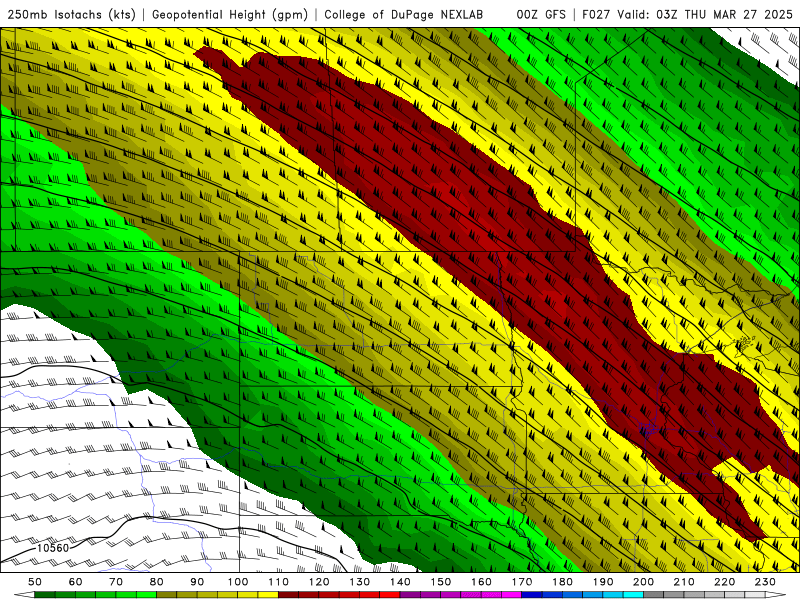Click the 220 value on the color scale

(x=724, y=582)
